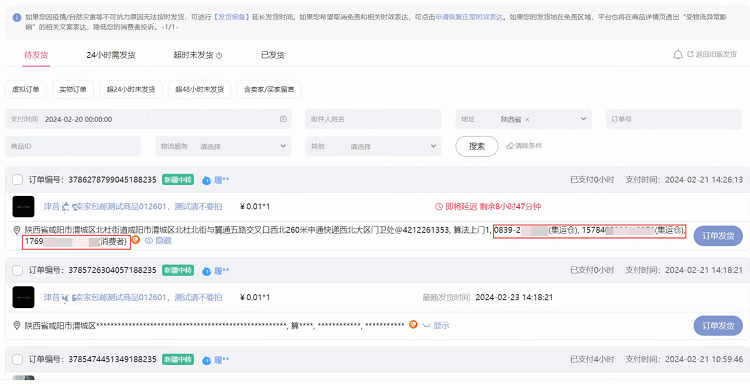This screenshot has width=750, height=384.
Task: Toggle 含卖家/买家留言 filter chip
Action: 269,89
